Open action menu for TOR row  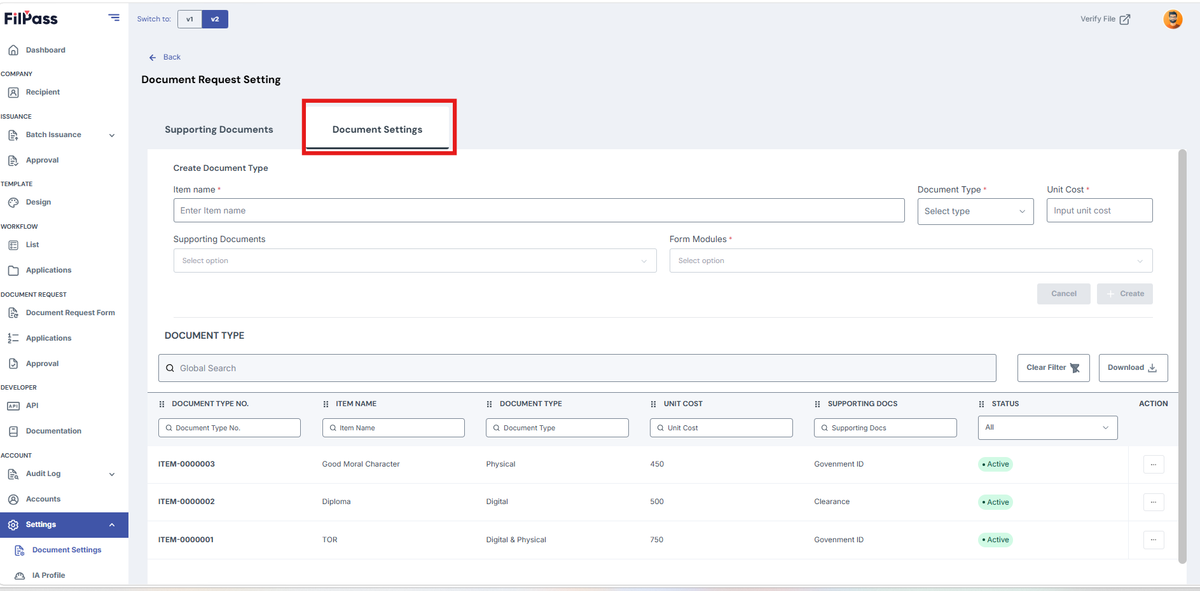tap(1153, 539)
